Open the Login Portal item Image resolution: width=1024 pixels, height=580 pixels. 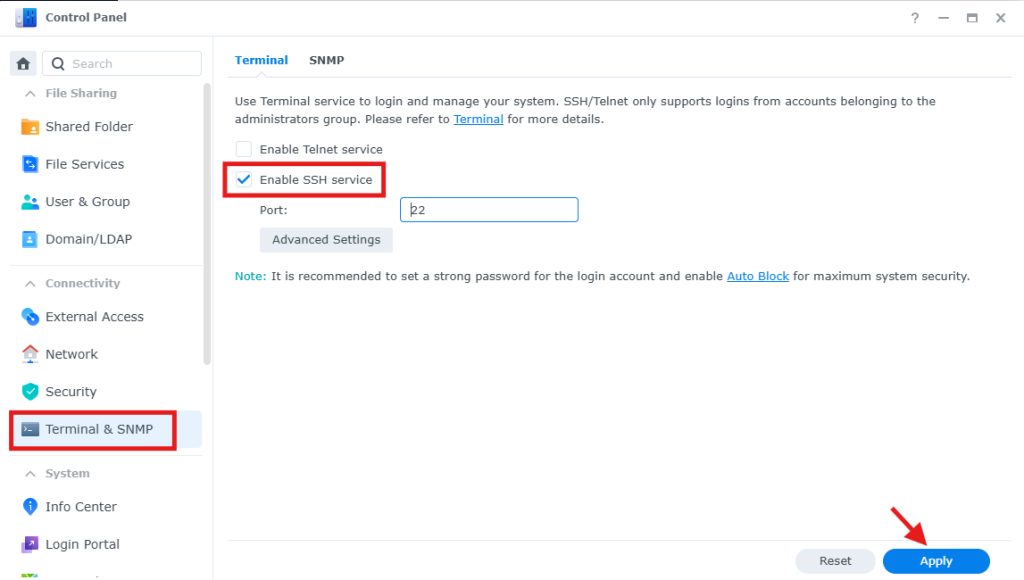pyautogui.click(x=82, y=544)
